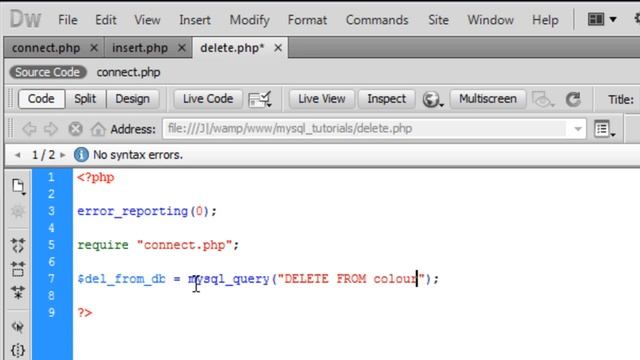Image resolution: width=640 pixels, height=360 pixels.
Task: Click the Show Code Navigator icon
Action: tap(18, 211)
